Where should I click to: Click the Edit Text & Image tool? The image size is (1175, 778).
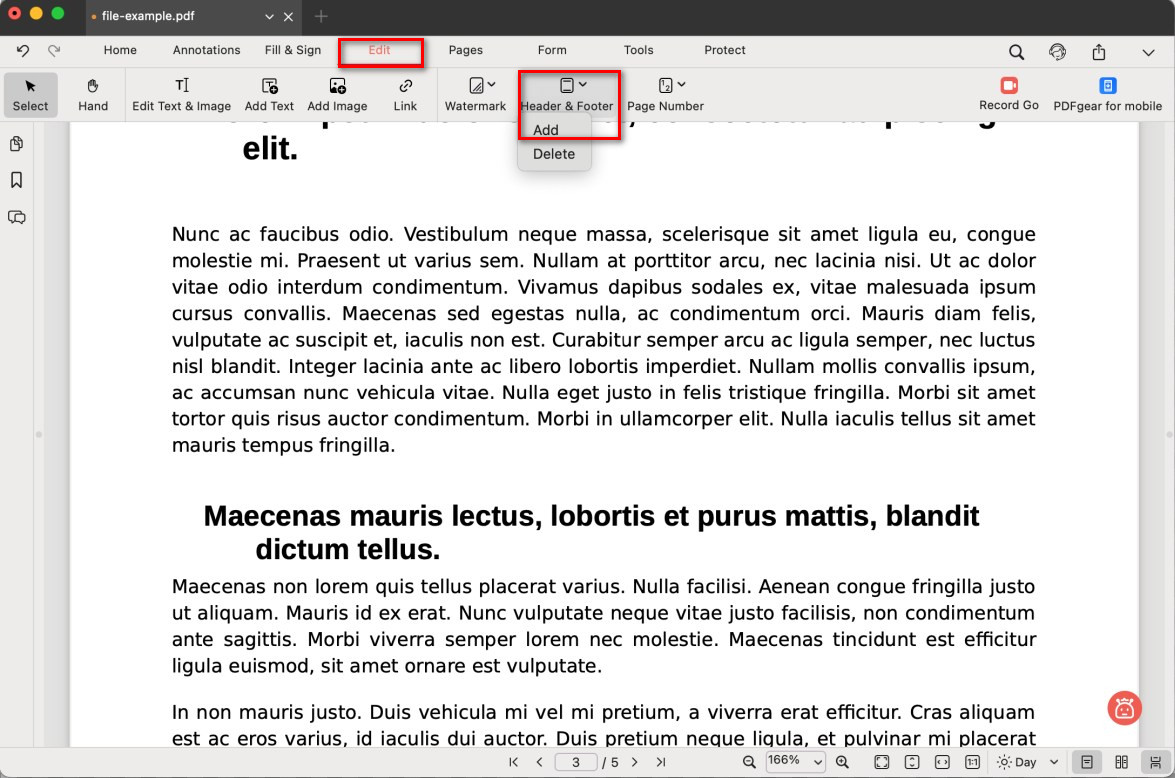(181, 94)
